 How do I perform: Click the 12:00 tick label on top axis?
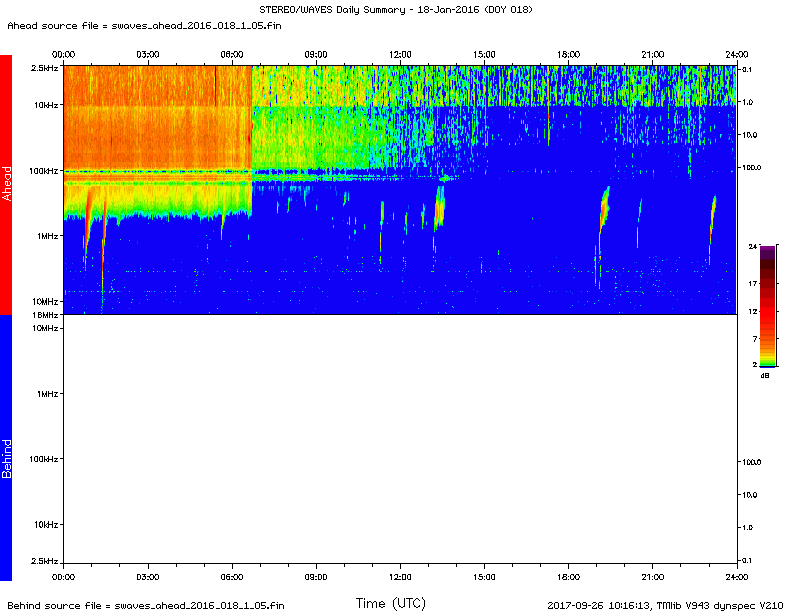(400, 54)
